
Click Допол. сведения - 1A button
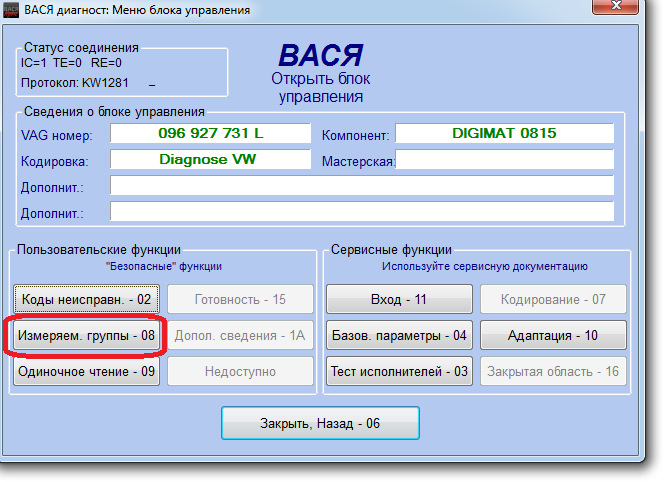click(x=240, y=335)
